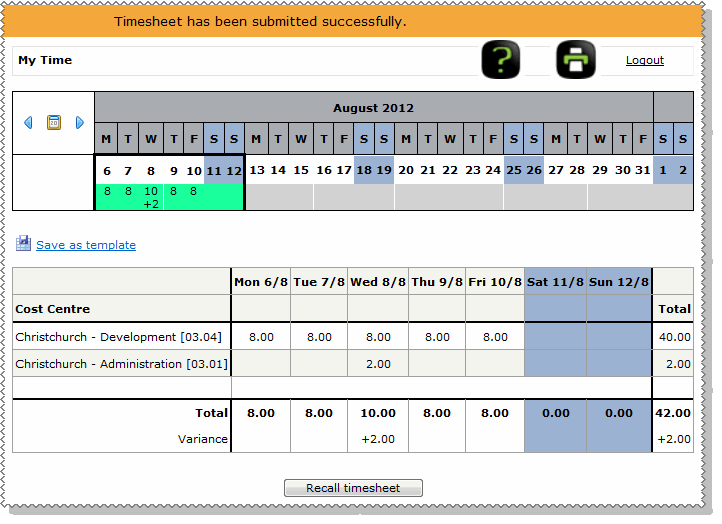The width and height of the screenshot is (722, 524).
Task: Click the 'Timesheet has been submitted successfully' banner
Action: tap(353, 21)
